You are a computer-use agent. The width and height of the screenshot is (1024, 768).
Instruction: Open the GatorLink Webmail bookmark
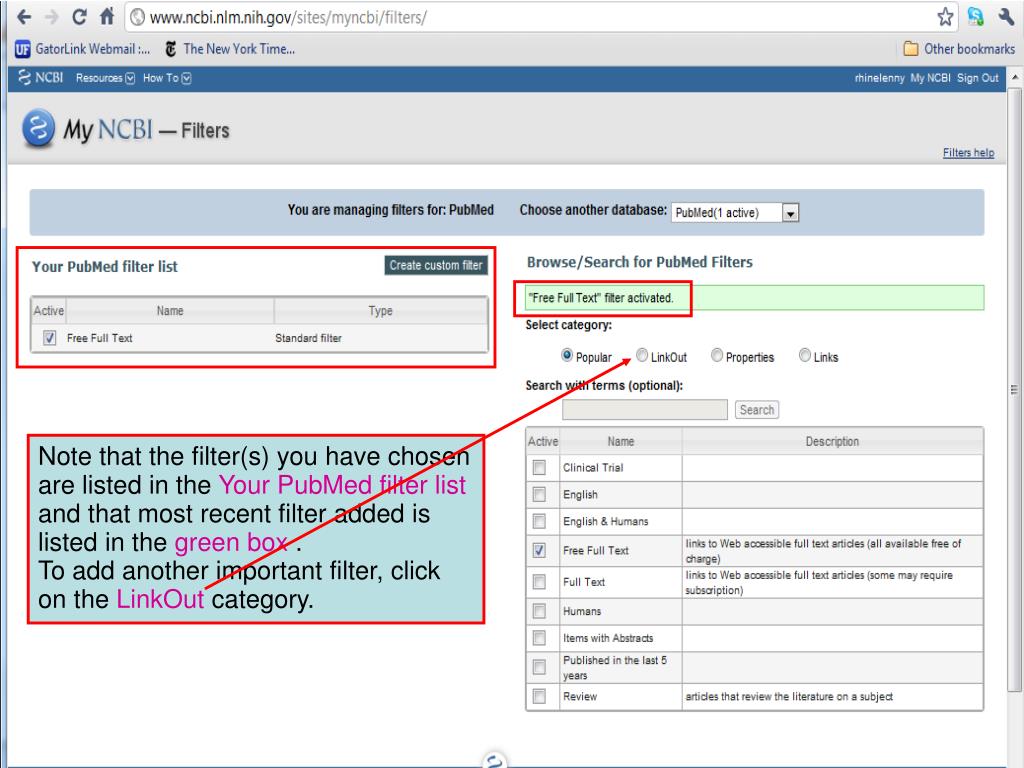pos(82,49)
